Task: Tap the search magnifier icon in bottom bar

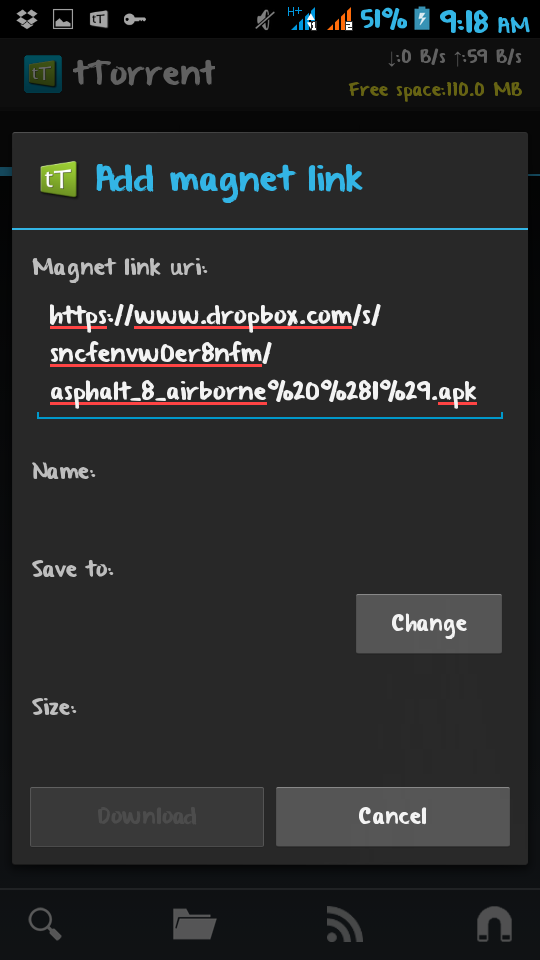Action: [45, 924]
